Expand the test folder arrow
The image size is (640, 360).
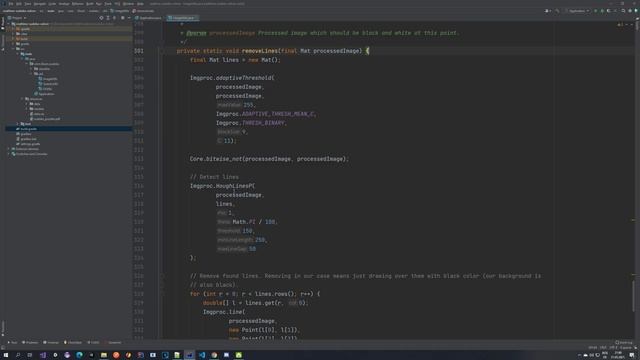[x=18, y=124]
